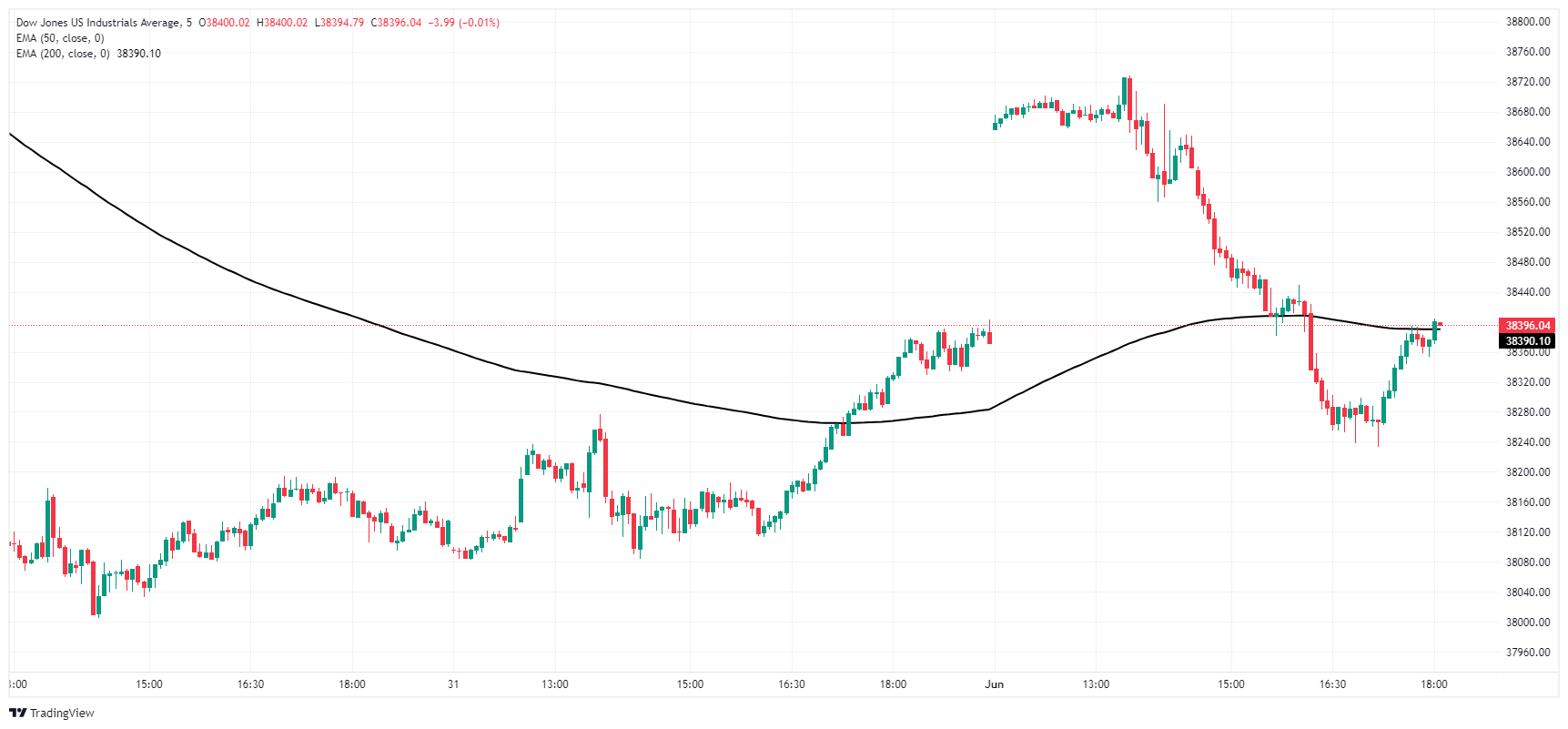Click the Dow Jones US Industrials Average title
Image resolution: width=1568 pixels, height=729 pixels.
pos(97,23)
